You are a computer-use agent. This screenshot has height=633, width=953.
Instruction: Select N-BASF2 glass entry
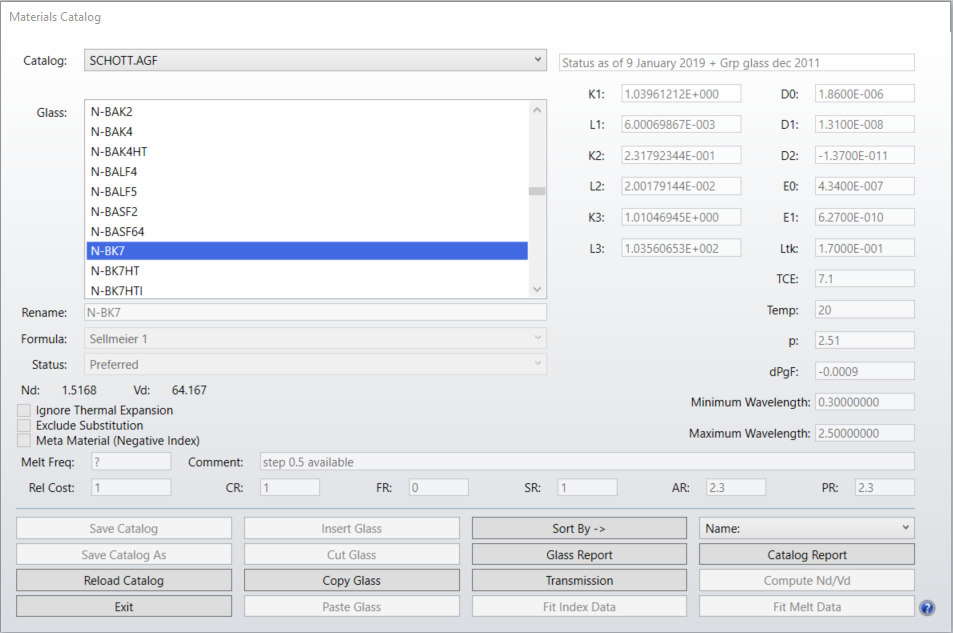coord(307,212)
